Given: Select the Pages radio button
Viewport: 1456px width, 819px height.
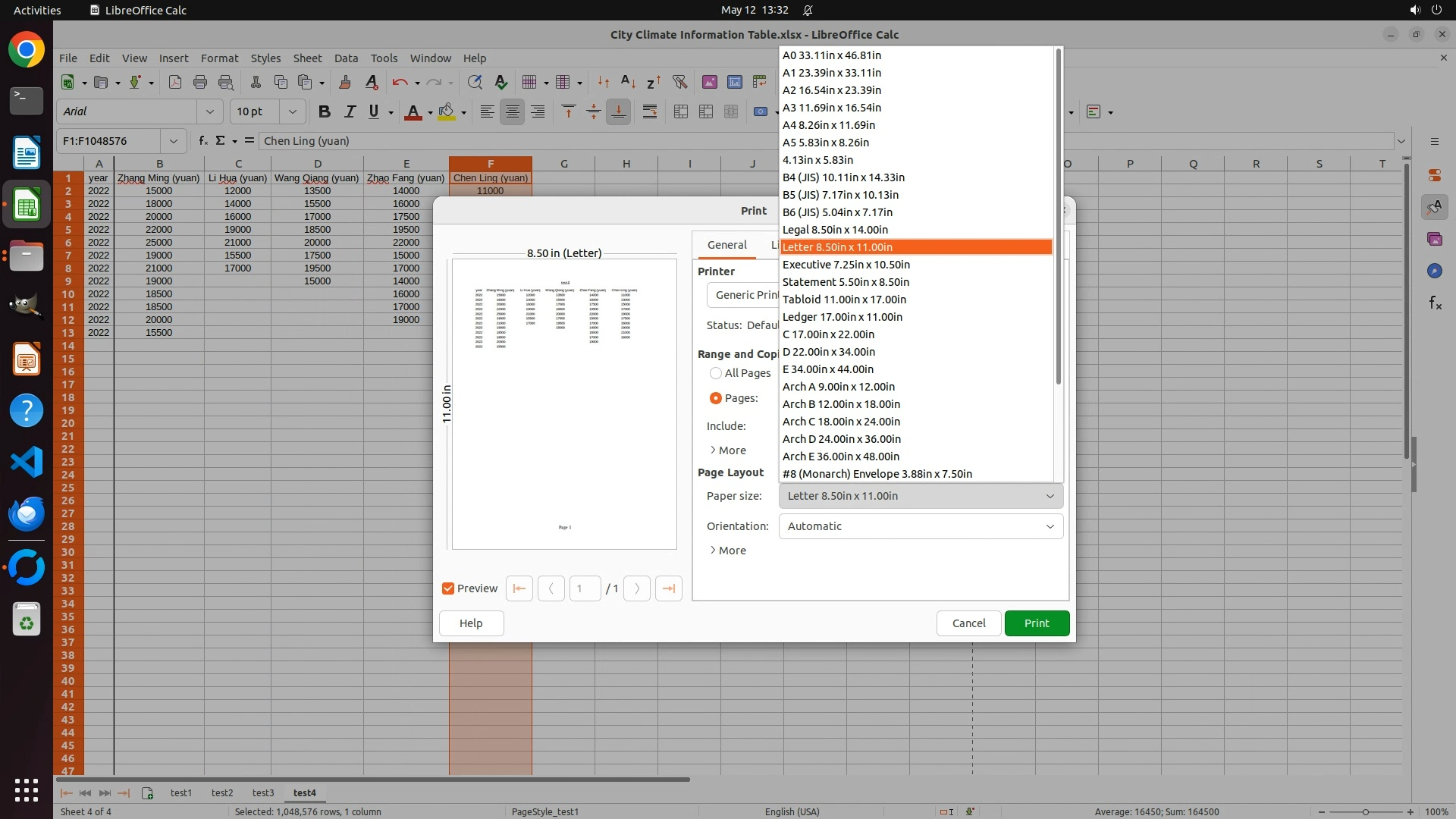Looking at the screenshot, I should point(716,398).
